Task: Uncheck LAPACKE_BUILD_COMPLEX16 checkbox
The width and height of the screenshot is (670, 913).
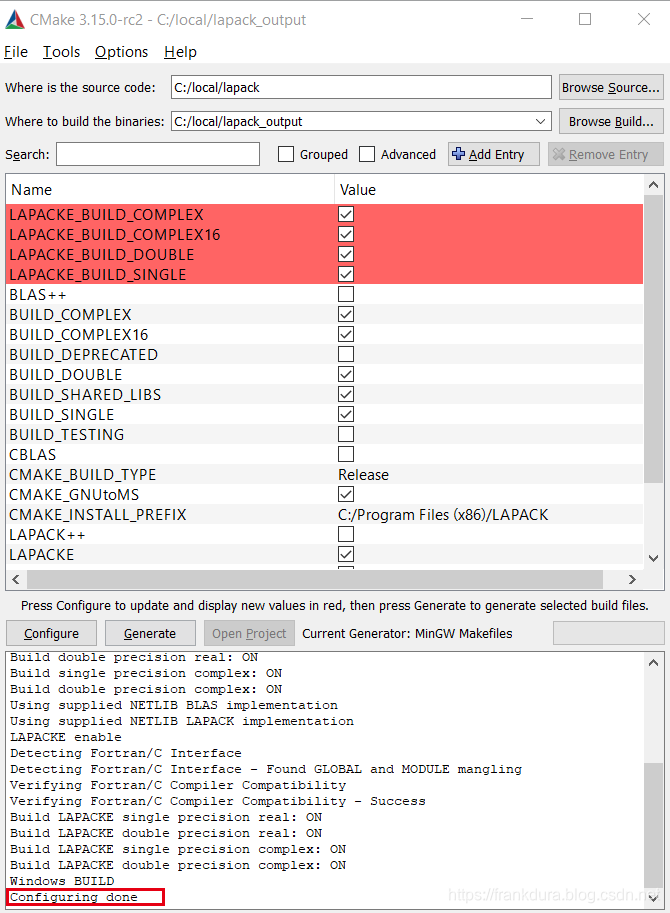Action: (346, 234)
